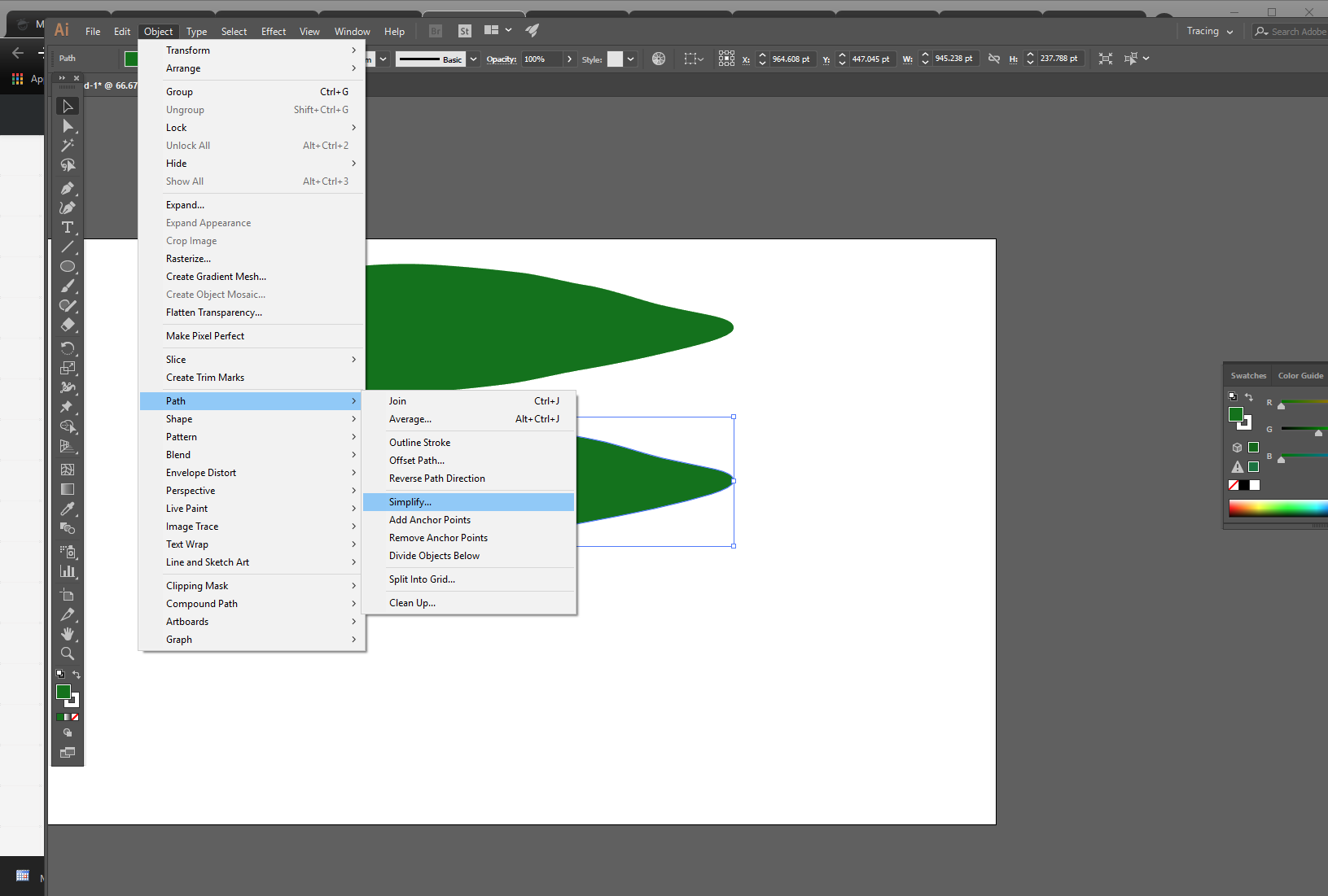Change screen mode at toolbar bottom
The height and width of the screenshot is (896, 1328).
[68, 753]
